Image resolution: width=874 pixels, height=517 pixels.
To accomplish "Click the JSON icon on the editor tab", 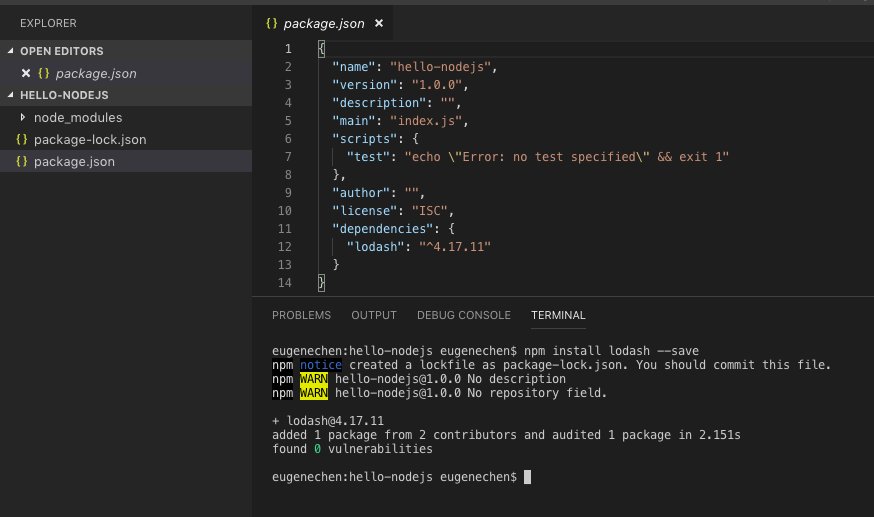I will (271, 23).
